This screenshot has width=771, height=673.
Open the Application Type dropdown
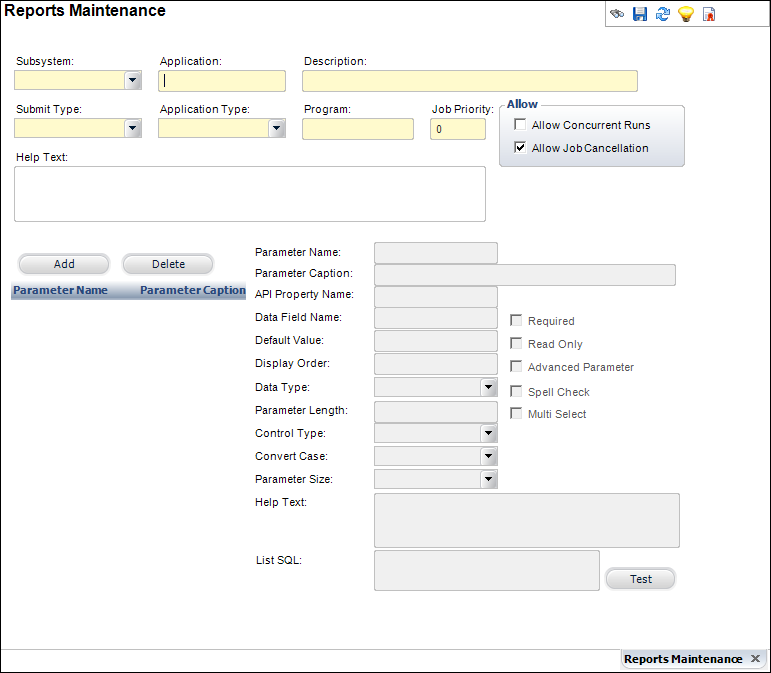click(x=277, y=128)
